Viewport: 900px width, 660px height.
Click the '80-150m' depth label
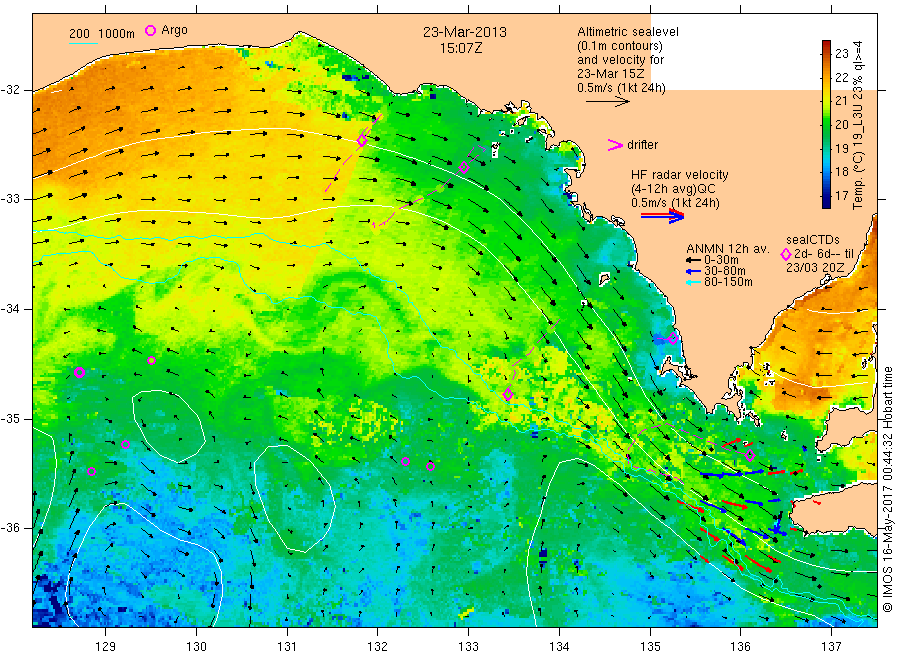[x=728, y=282]
